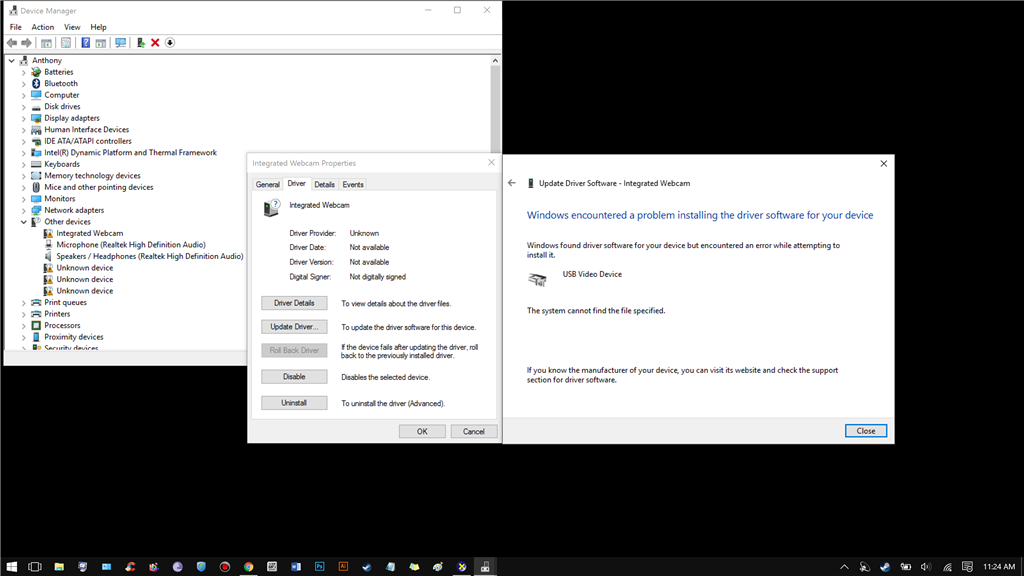Select Intel(R) Dynamic Platform and Thermal Framework

(x=130, y=153)
